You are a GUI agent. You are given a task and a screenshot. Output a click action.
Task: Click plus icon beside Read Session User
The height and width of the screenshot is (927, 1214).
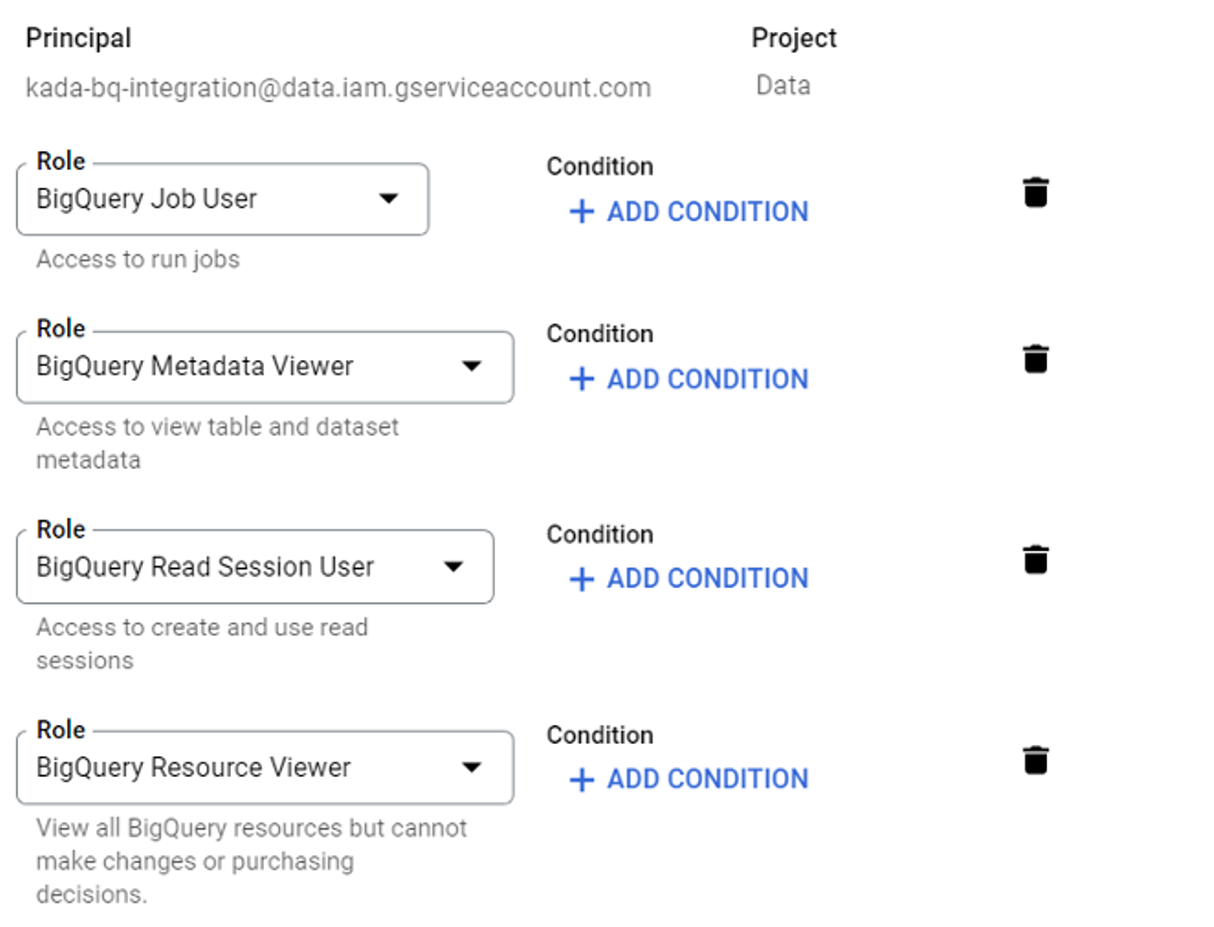click(x=581, y=579)
